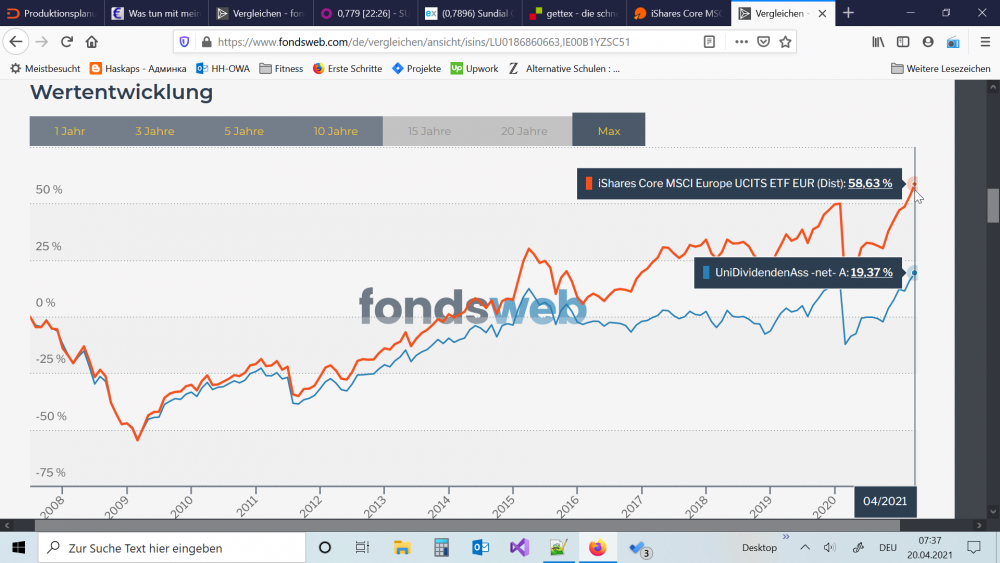Image resolution: width=1000 pixels, height=563 pixels.
Task: Select the 10 Jahre time range
Action: pos(335,131)
